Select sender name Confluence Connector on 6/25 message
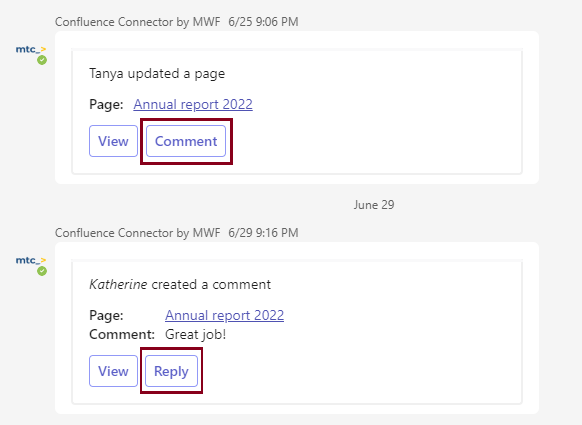Viewport: 582px width, 425px height. (138, 22)
